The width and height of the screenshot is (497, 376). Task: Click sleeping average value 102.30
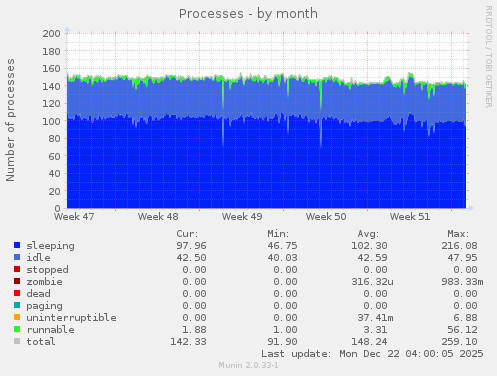[369, 246]
